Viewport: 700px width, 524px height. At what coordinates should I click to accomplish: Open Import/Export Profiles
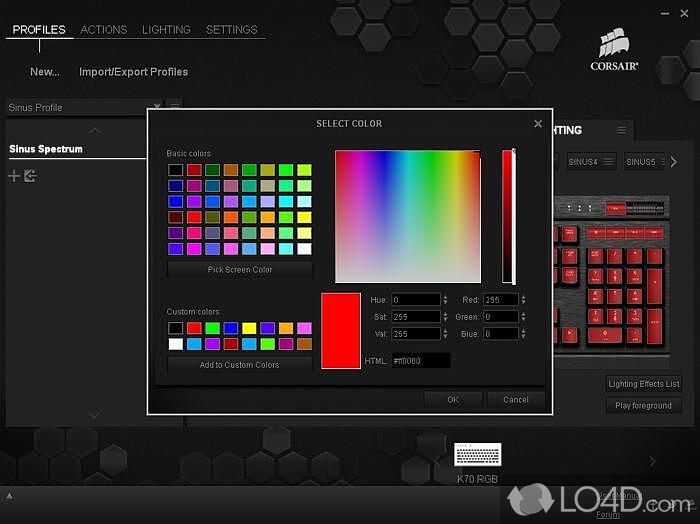tap(133, 72)
